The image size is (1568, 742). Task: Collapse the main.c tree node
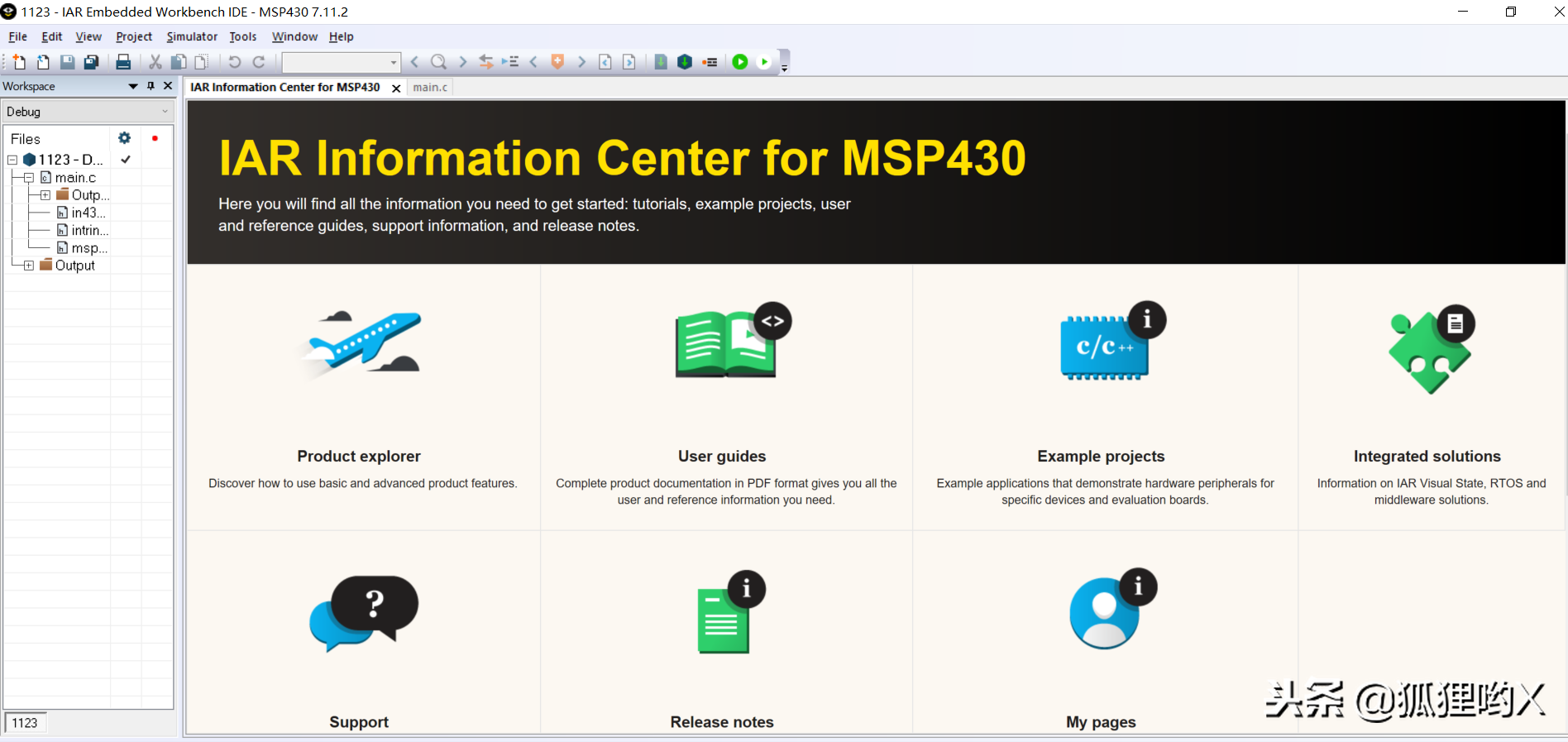click(x=29, y=178)
